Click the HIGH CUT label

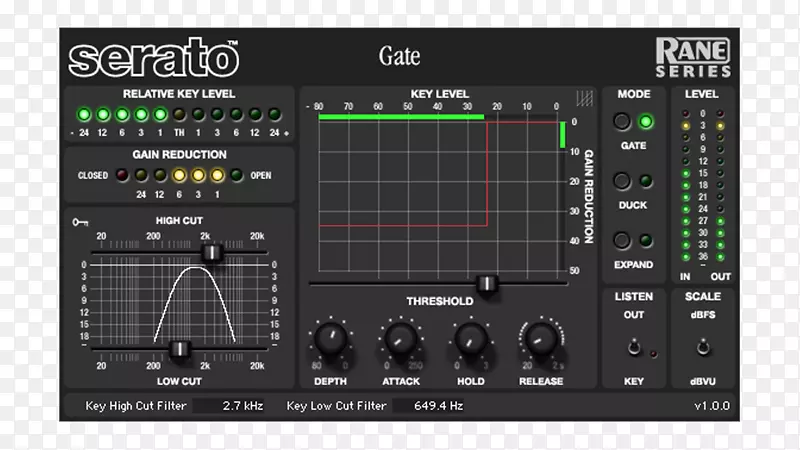[x=179, y=220]
